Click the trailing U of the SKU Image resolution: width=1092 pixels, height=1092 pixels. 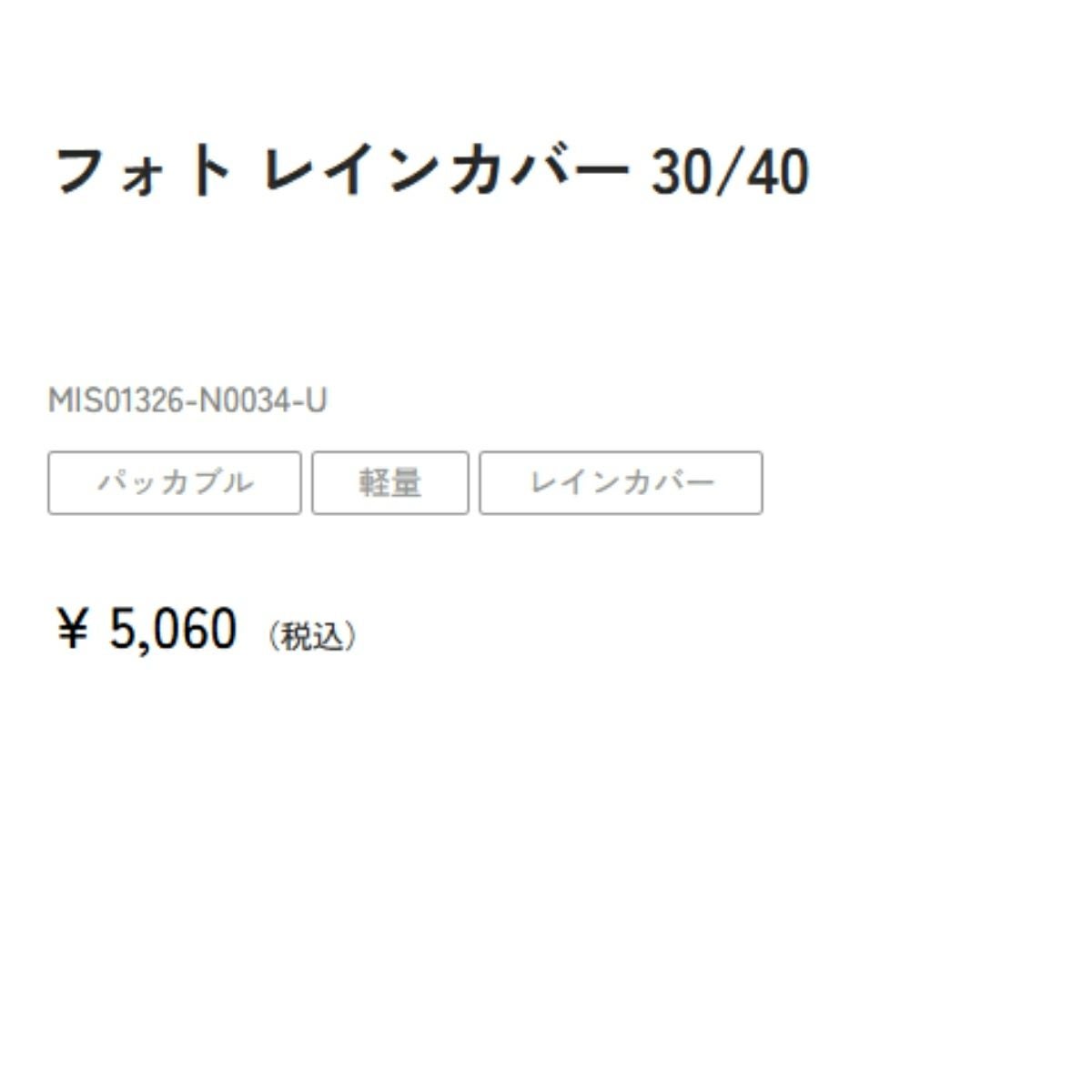click(317, 400)
